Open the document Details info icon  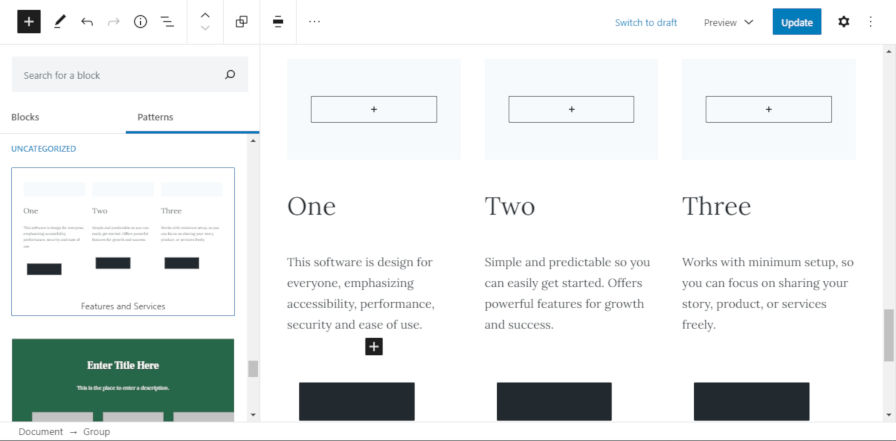click(x=140, y=22)
